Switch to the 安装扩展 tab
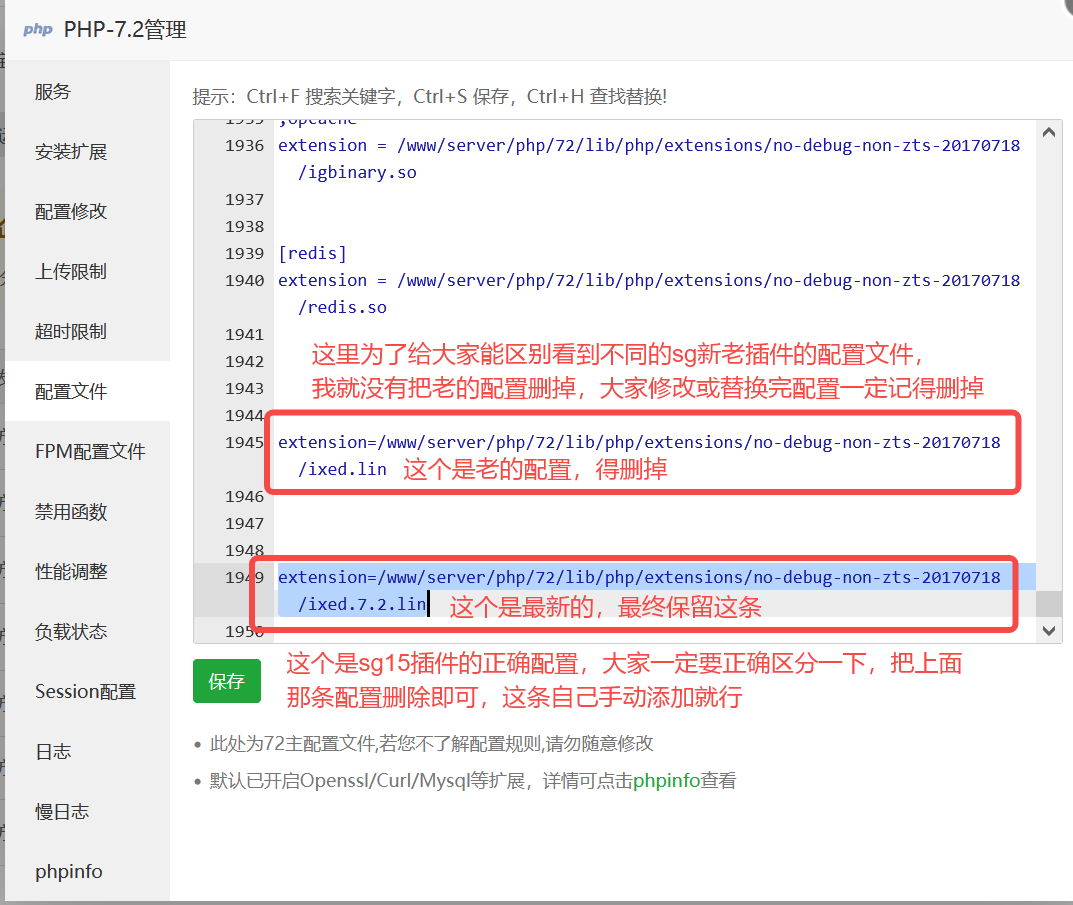 [70, 152]
